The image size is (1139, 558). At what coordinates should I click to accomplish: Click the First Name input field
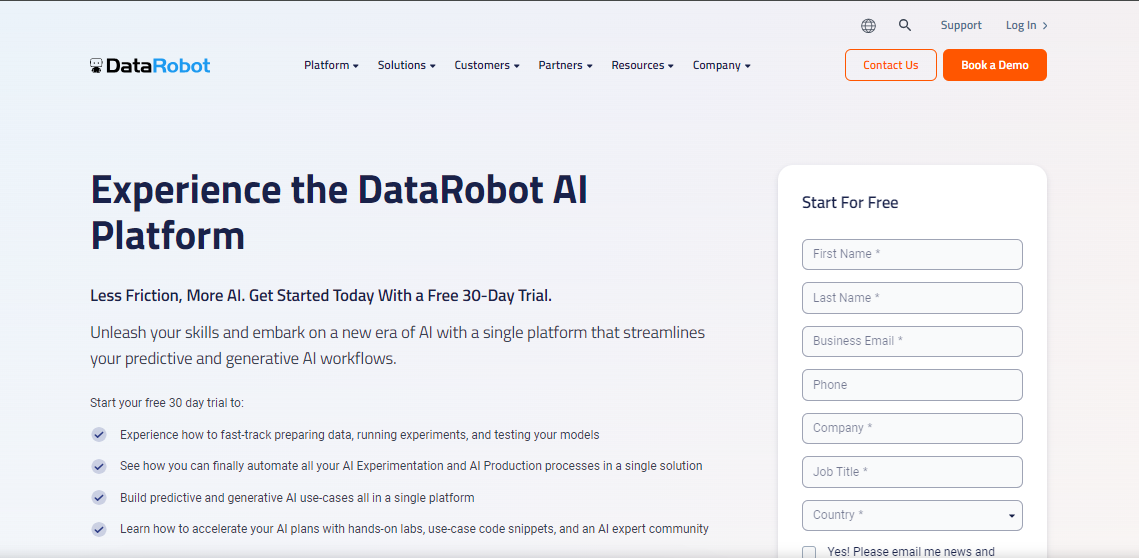912,254
